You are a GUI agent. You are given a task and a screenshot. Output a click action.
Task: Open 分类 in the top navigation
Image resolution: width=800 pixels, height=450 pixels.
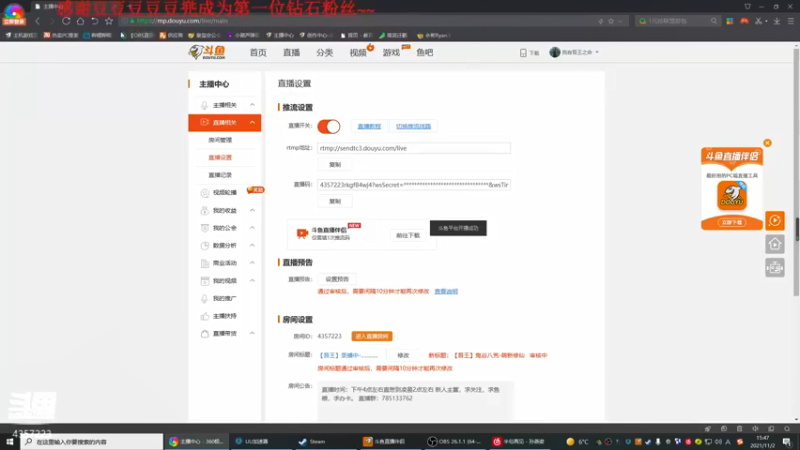point(324,53)
